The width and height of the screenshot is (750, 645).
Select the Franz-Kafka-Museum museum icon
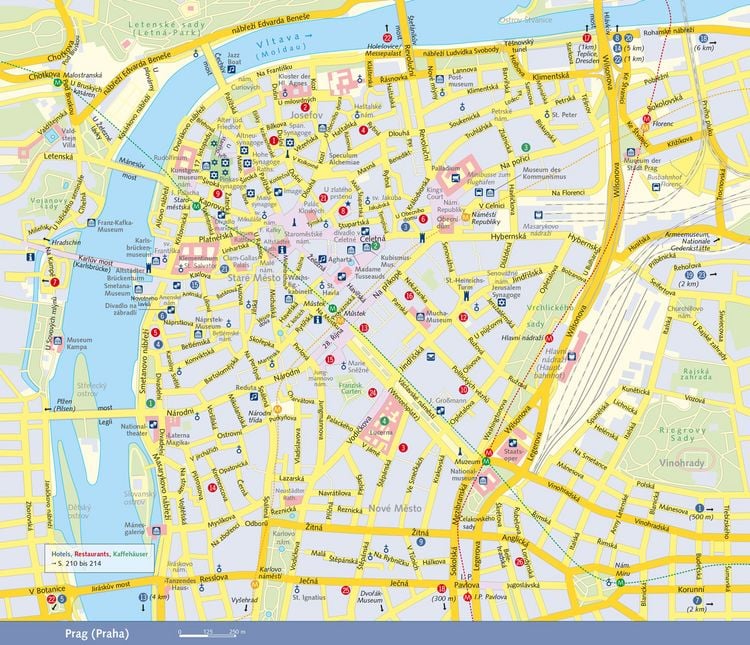(x=91, y=222)
